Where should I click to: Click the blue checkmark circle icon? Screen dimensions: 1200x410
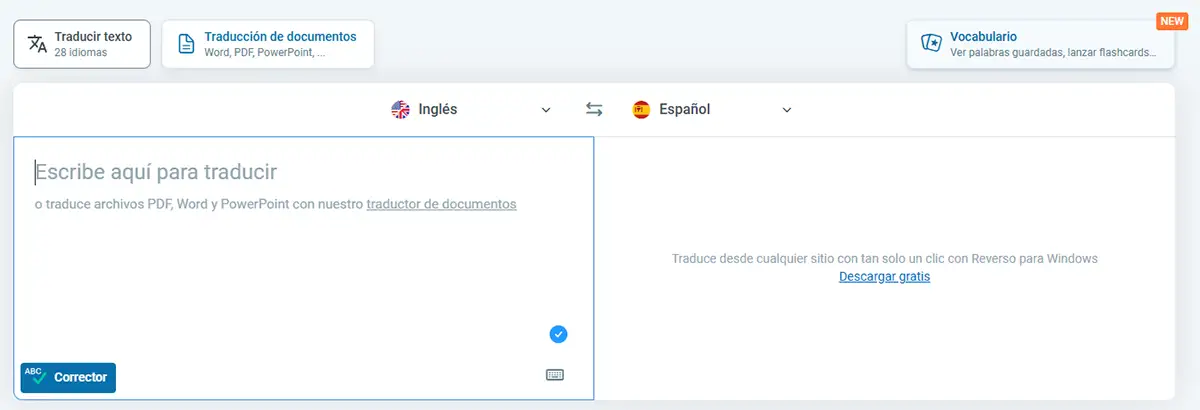pos(558,334)
